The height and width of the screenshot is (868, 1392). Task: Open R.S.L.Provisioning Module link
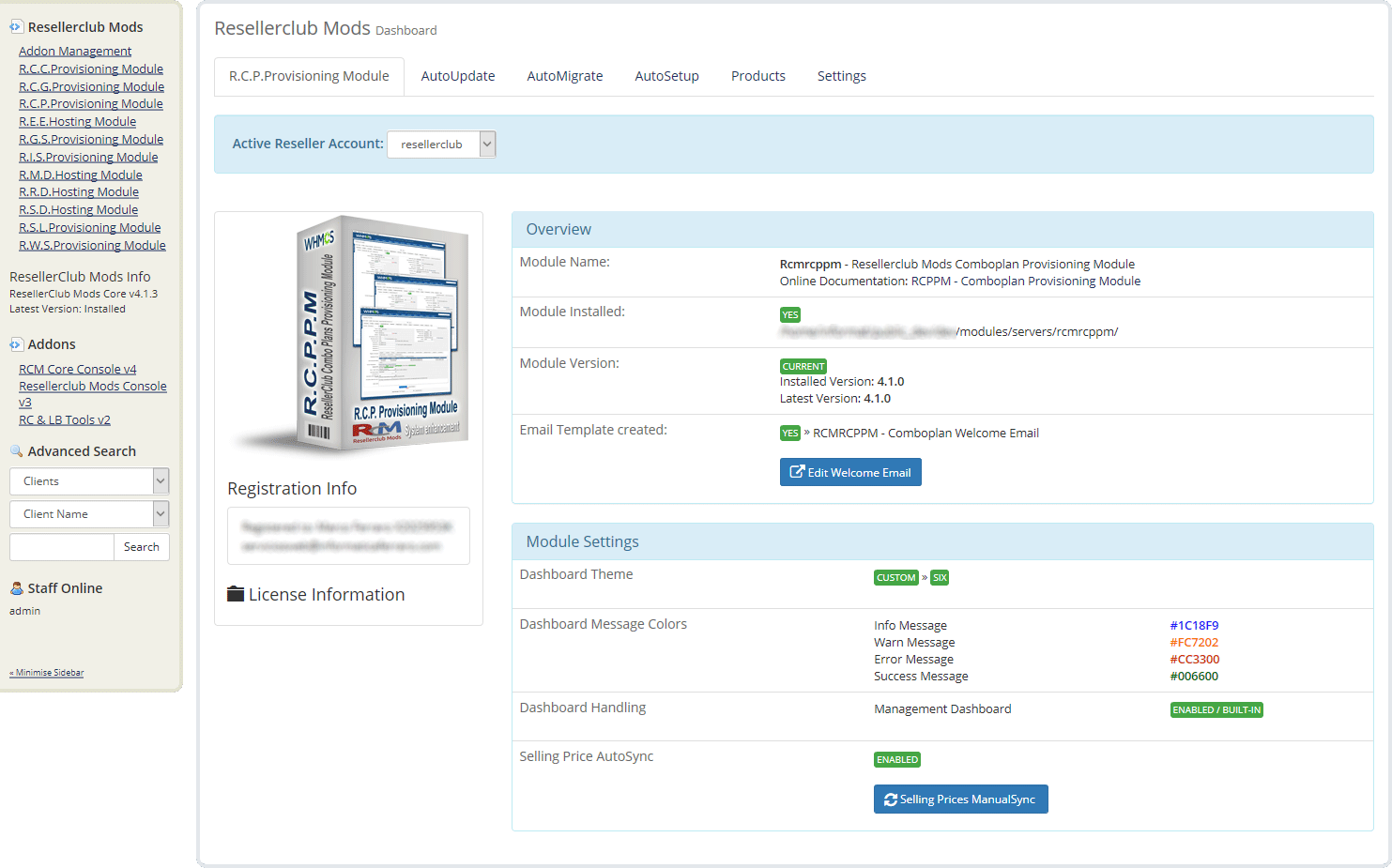pos(90,228)
